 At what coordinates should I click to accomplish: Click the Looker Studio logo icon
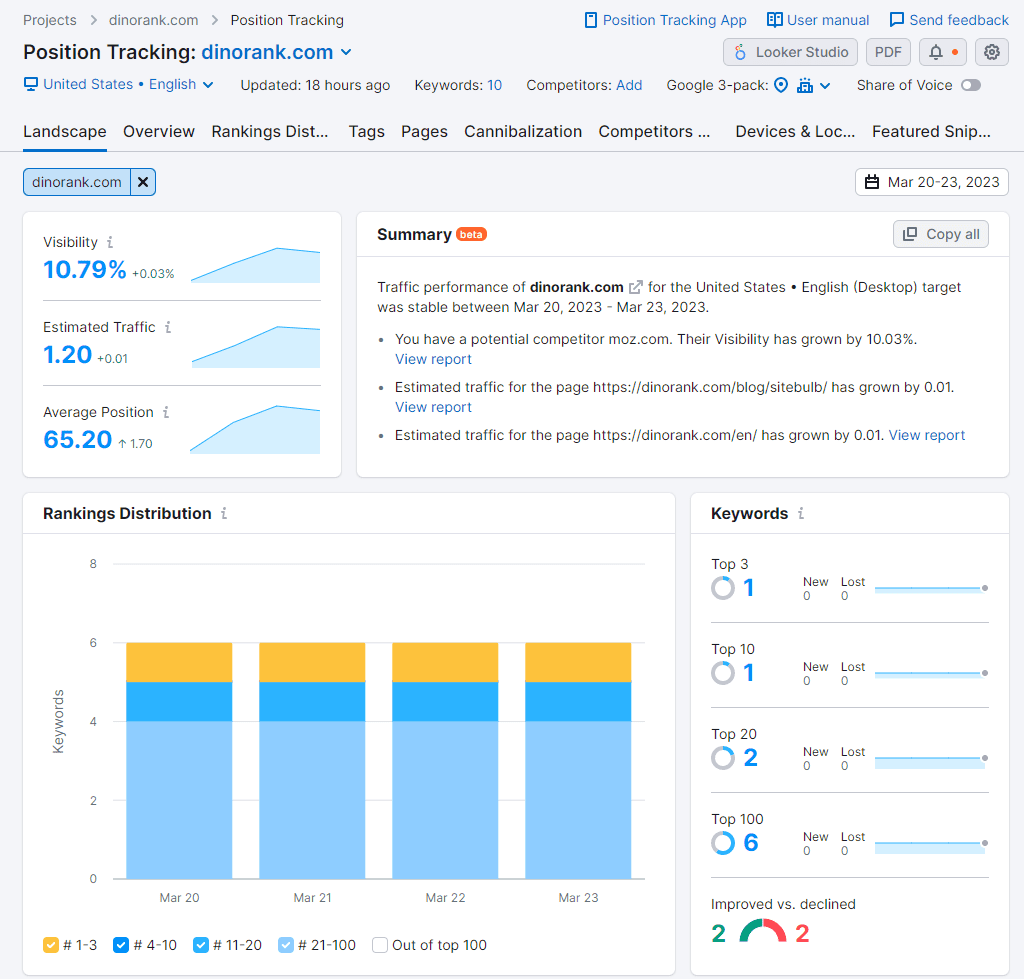click(740, 52)
